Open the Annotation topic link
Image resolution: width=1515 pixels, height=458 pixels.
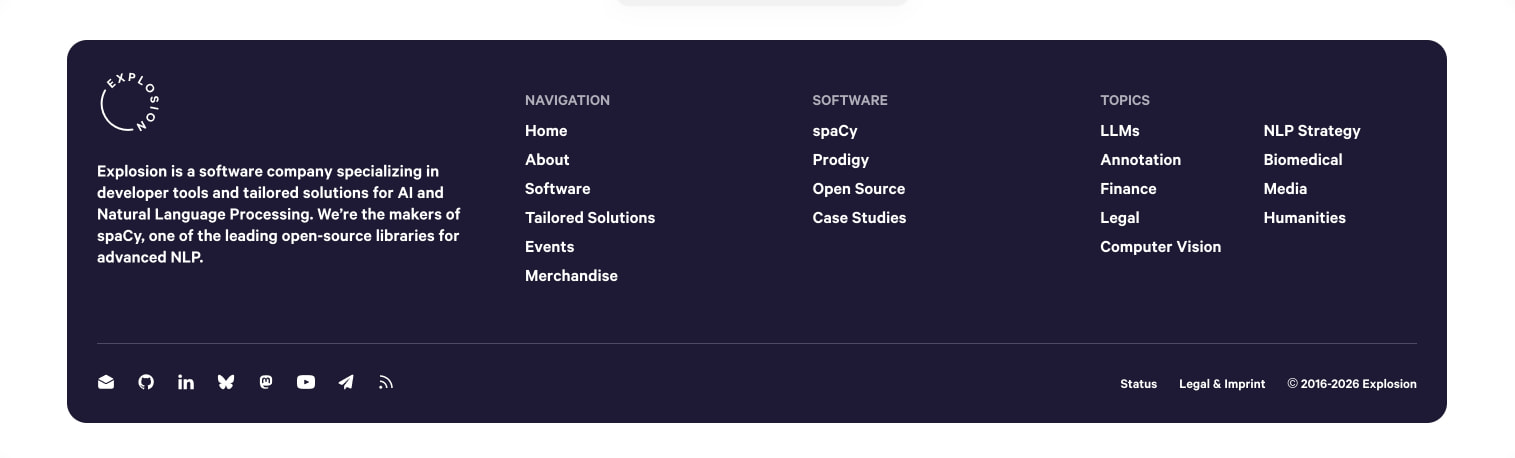coord(1141,160)
